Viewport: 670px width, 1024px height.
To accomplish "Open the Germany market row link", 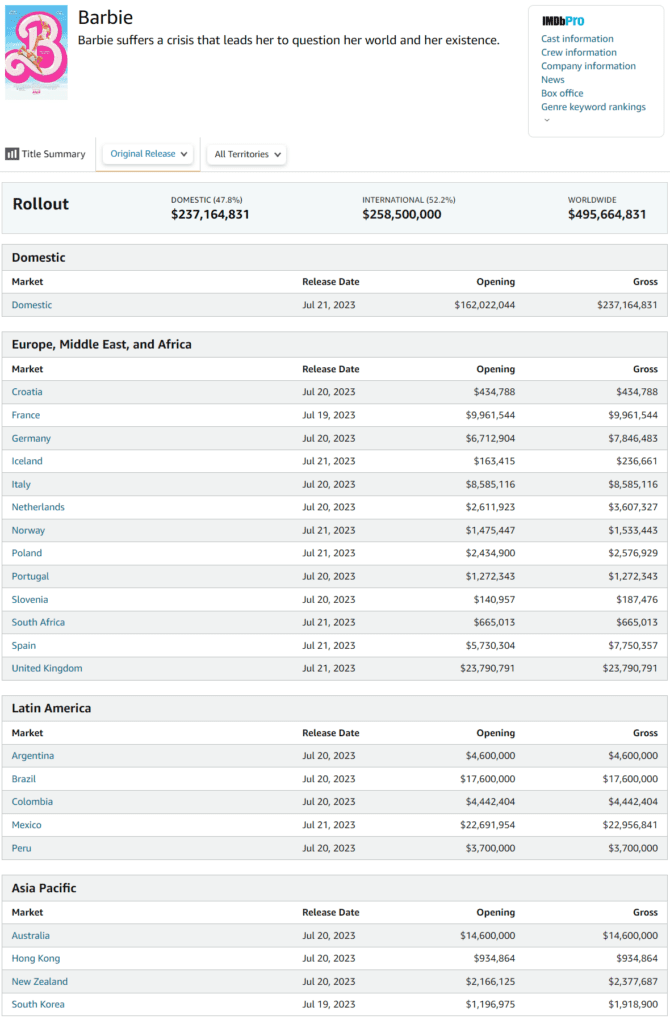I will (31, 438).
